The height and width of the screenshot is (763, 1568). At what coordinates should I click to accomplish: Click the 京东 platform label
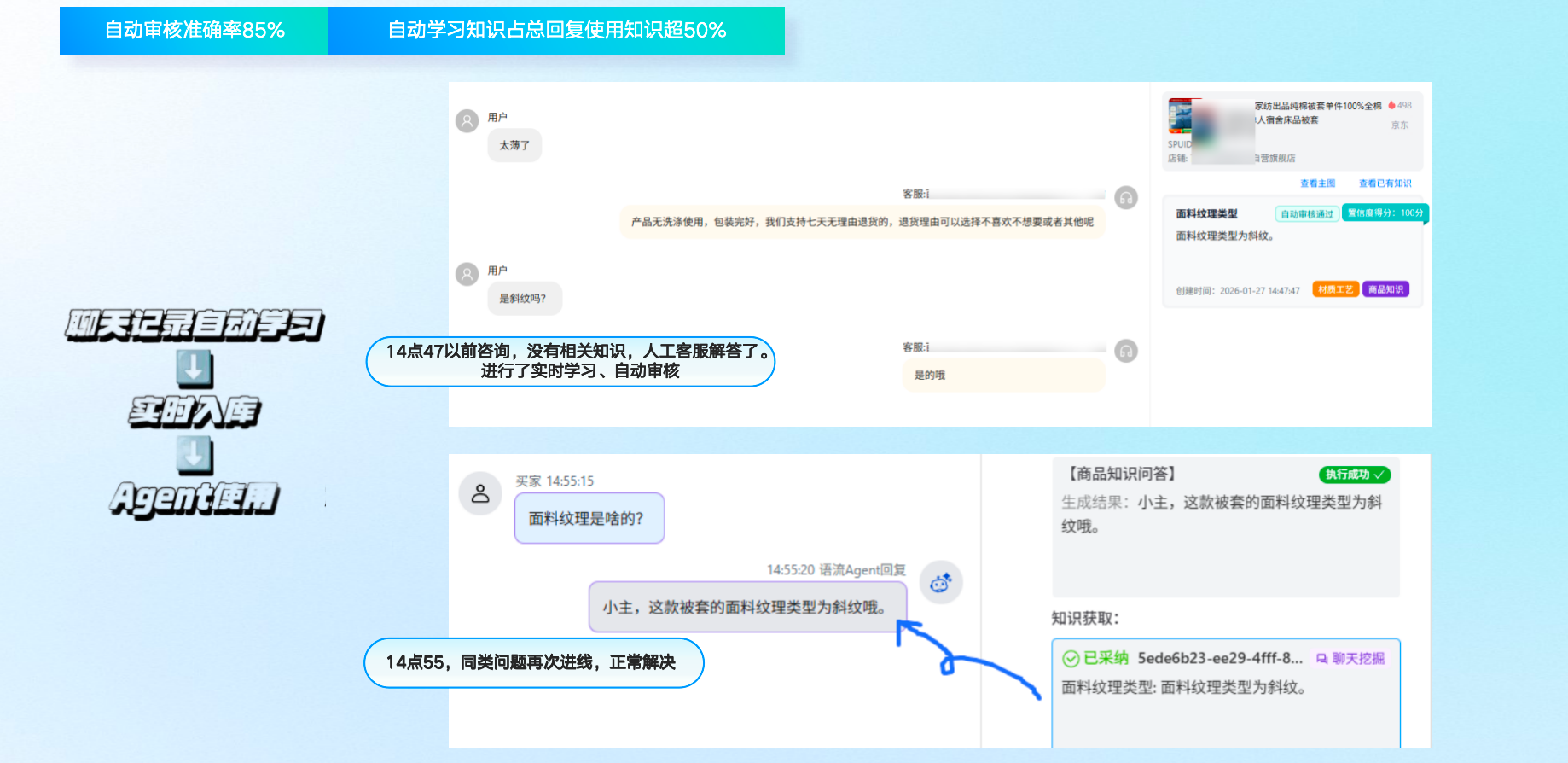point(1400,125)
